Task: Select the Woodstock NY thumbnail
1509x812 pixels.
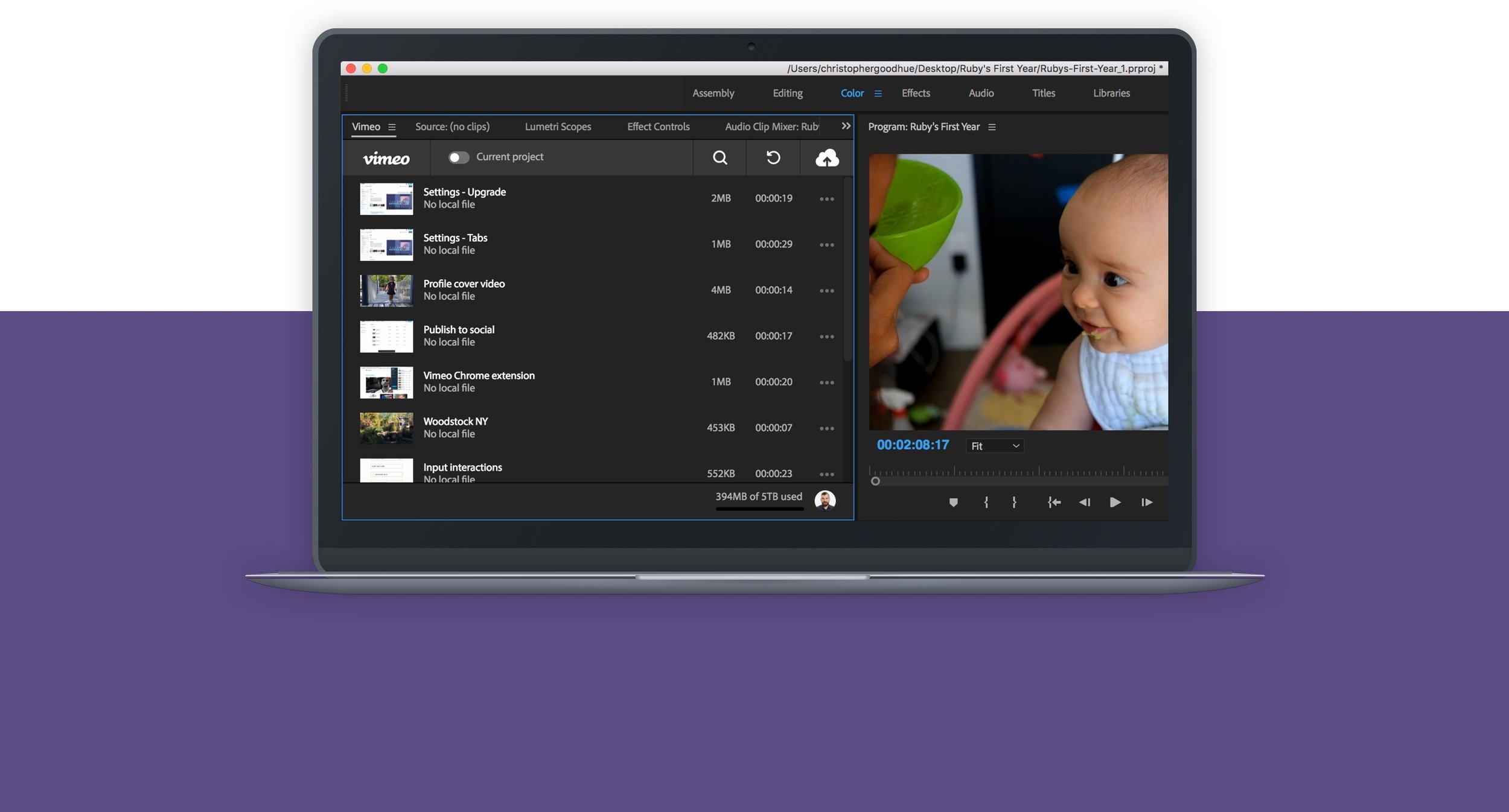Action: [386, 428]
